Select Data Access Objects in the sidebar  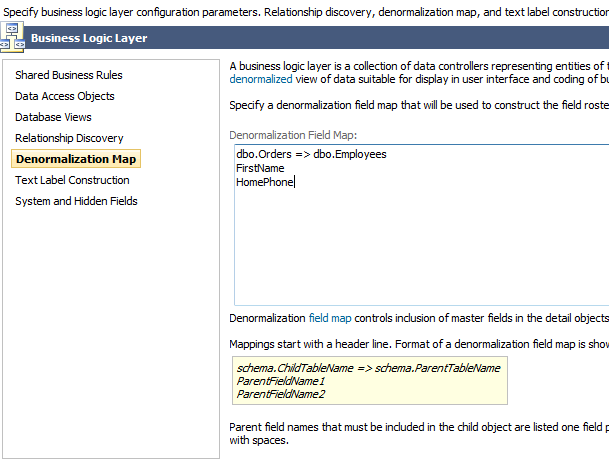65,96
